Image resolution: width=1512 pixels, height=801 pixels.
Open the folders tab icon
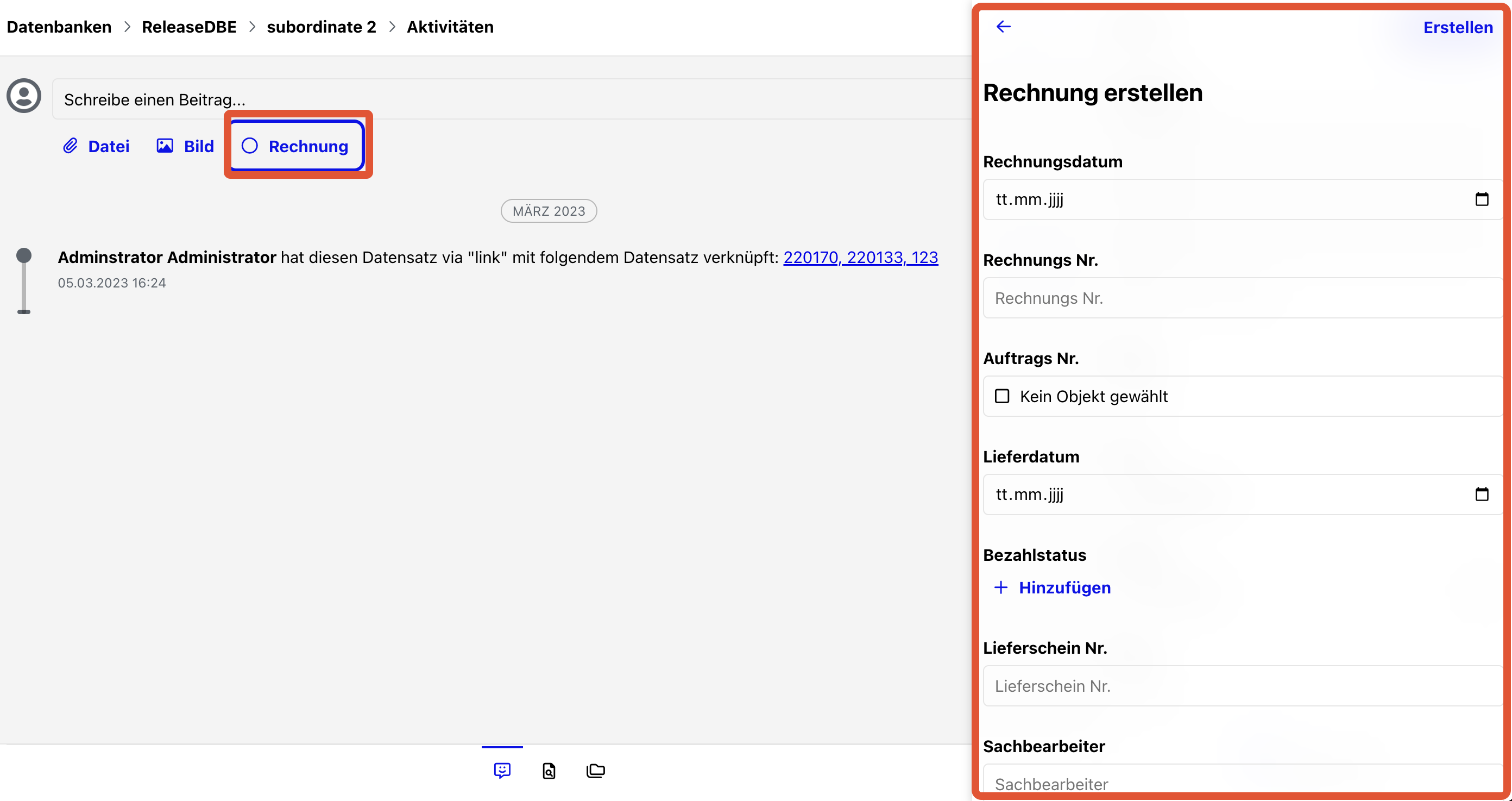tap(595, 771)
